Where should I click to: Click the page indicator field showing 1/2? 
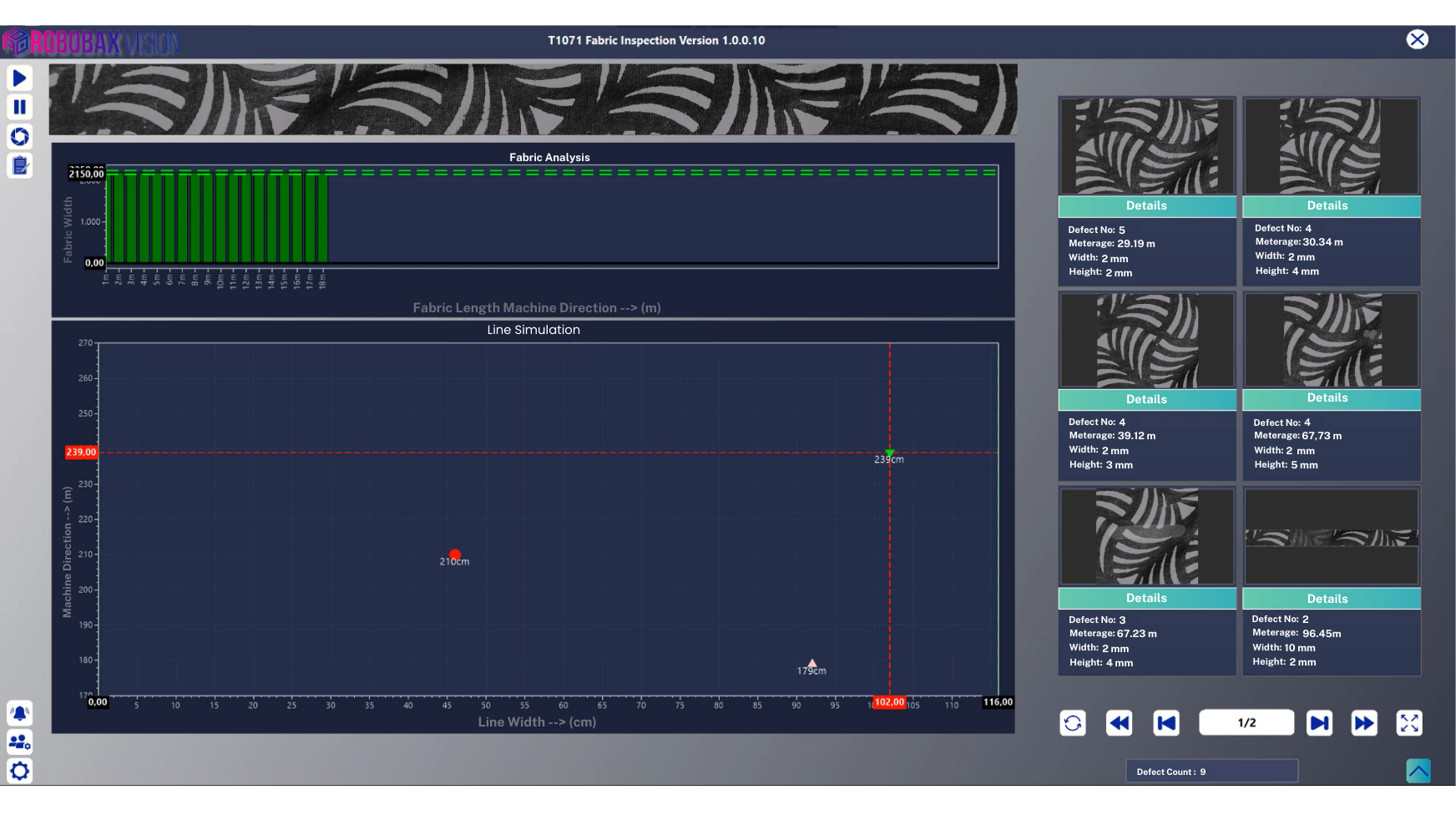pyautogui.click(x=1246, y=723)
